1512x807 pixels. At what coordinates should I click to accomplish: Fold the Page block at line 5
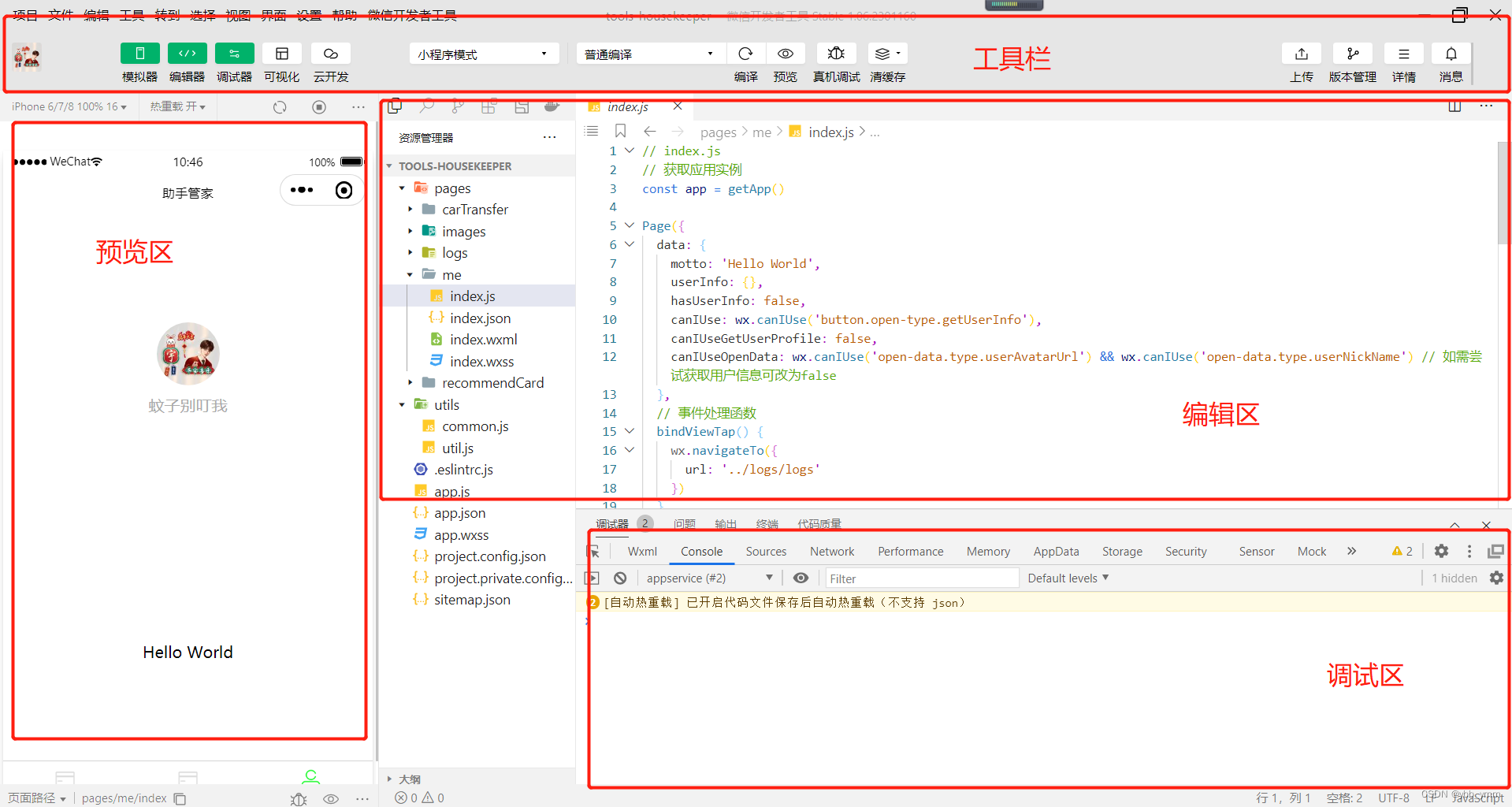pyautogui.click(x=630, y=225)
